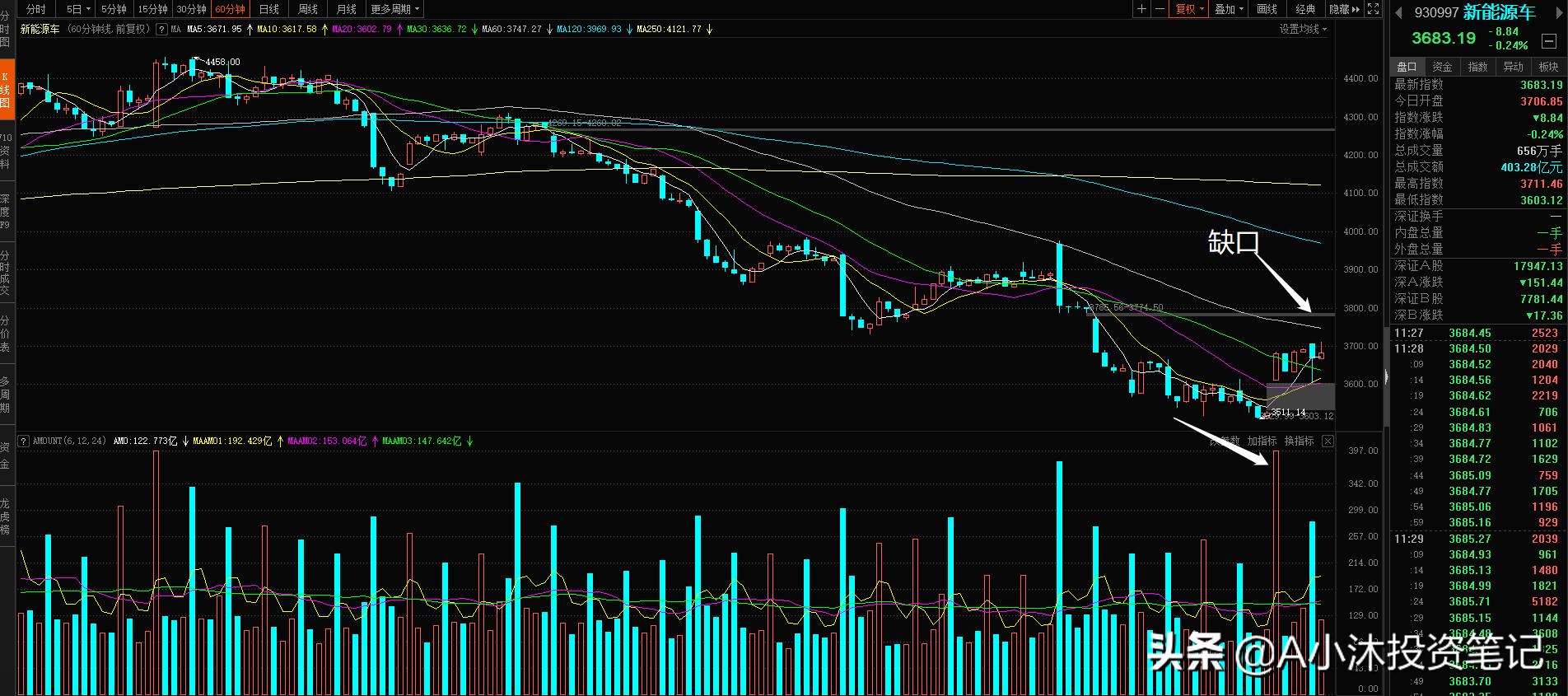
Task: Click the MA10:3617.58 indicator label
Action: click(x=287, y=29)
